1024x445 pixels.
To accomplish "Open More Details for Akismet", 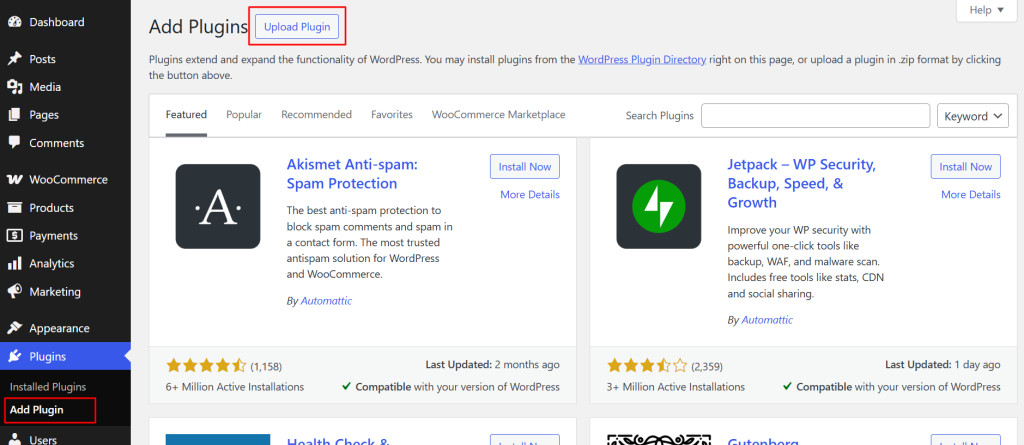I will pos(530,194).
